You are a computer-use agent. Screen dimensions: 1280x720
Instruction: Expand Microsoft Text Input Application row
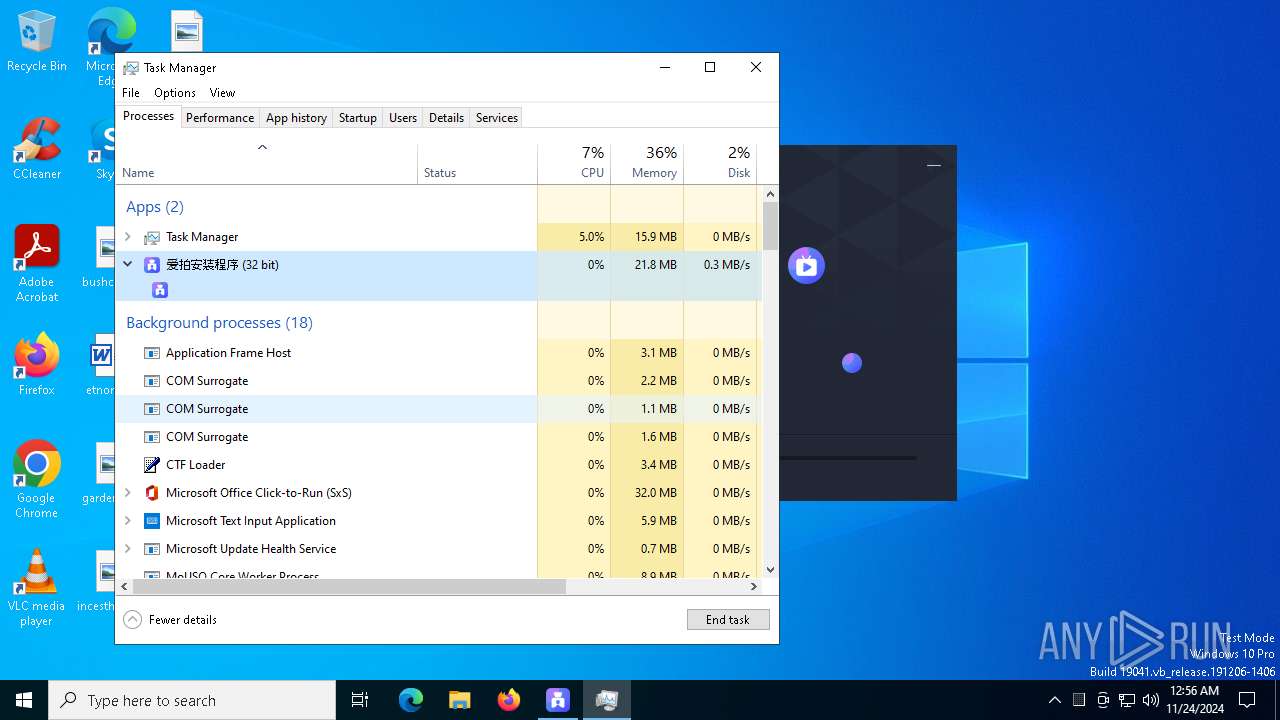127,521
